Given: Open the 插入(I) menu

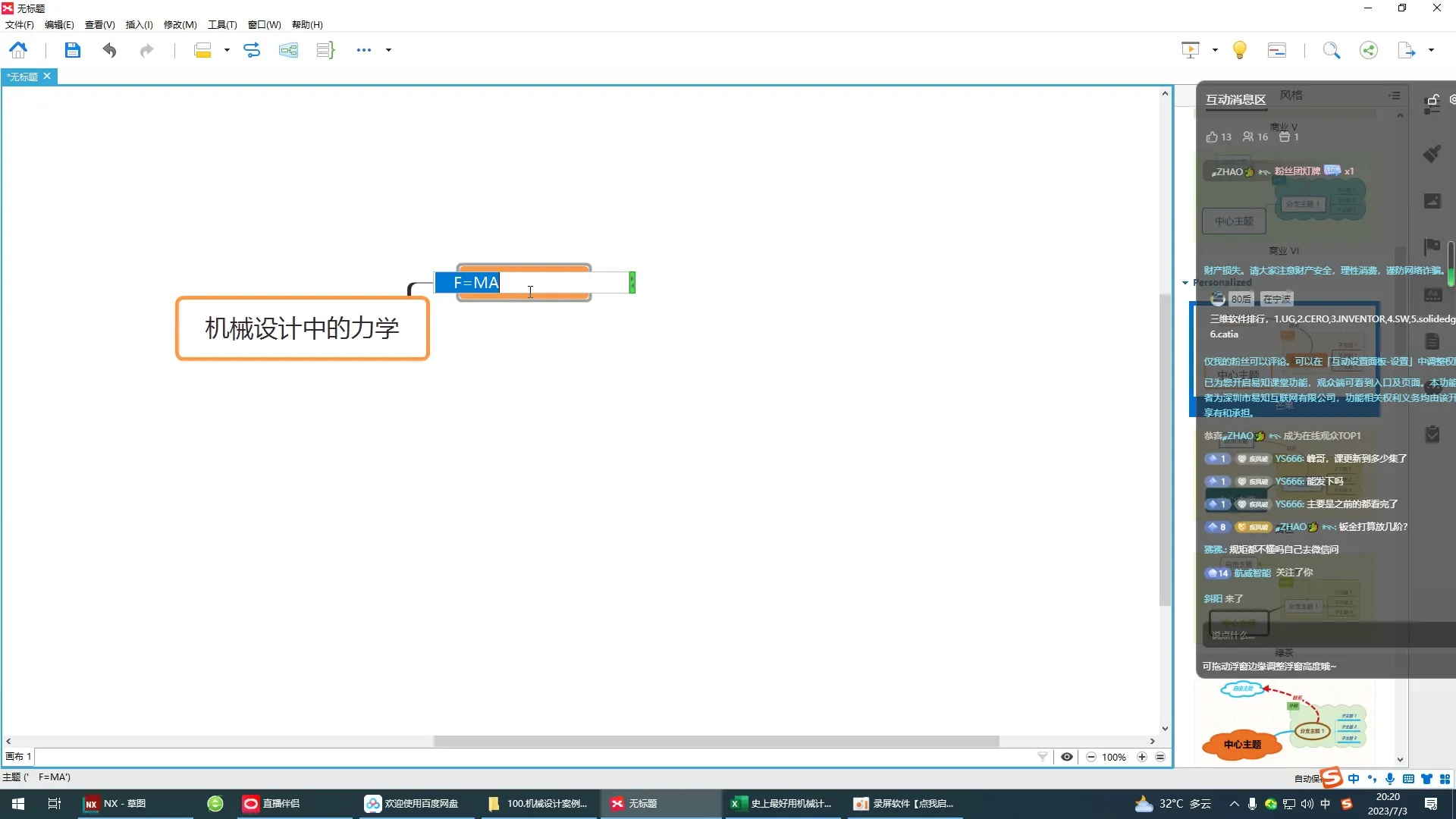Looking at the screenshot, I should [x=139, y=24].
